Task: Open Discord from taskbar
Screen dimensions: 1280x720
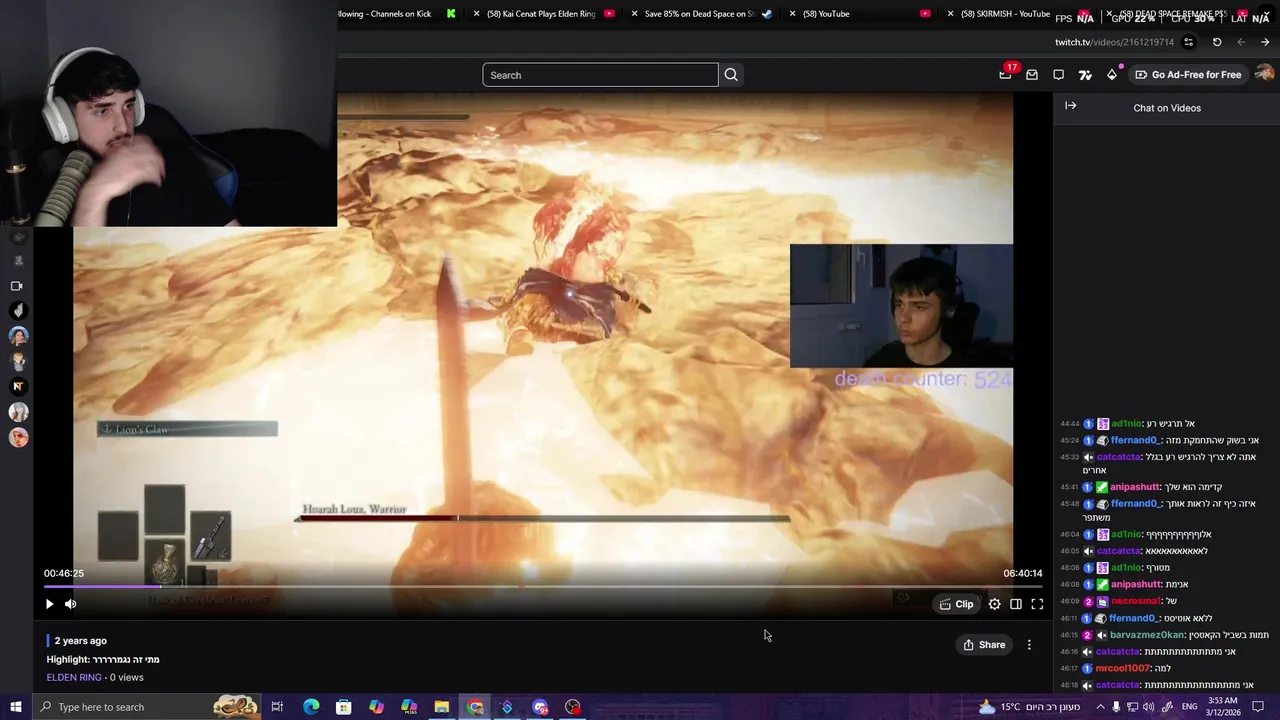Action: [x=540, y=707]
